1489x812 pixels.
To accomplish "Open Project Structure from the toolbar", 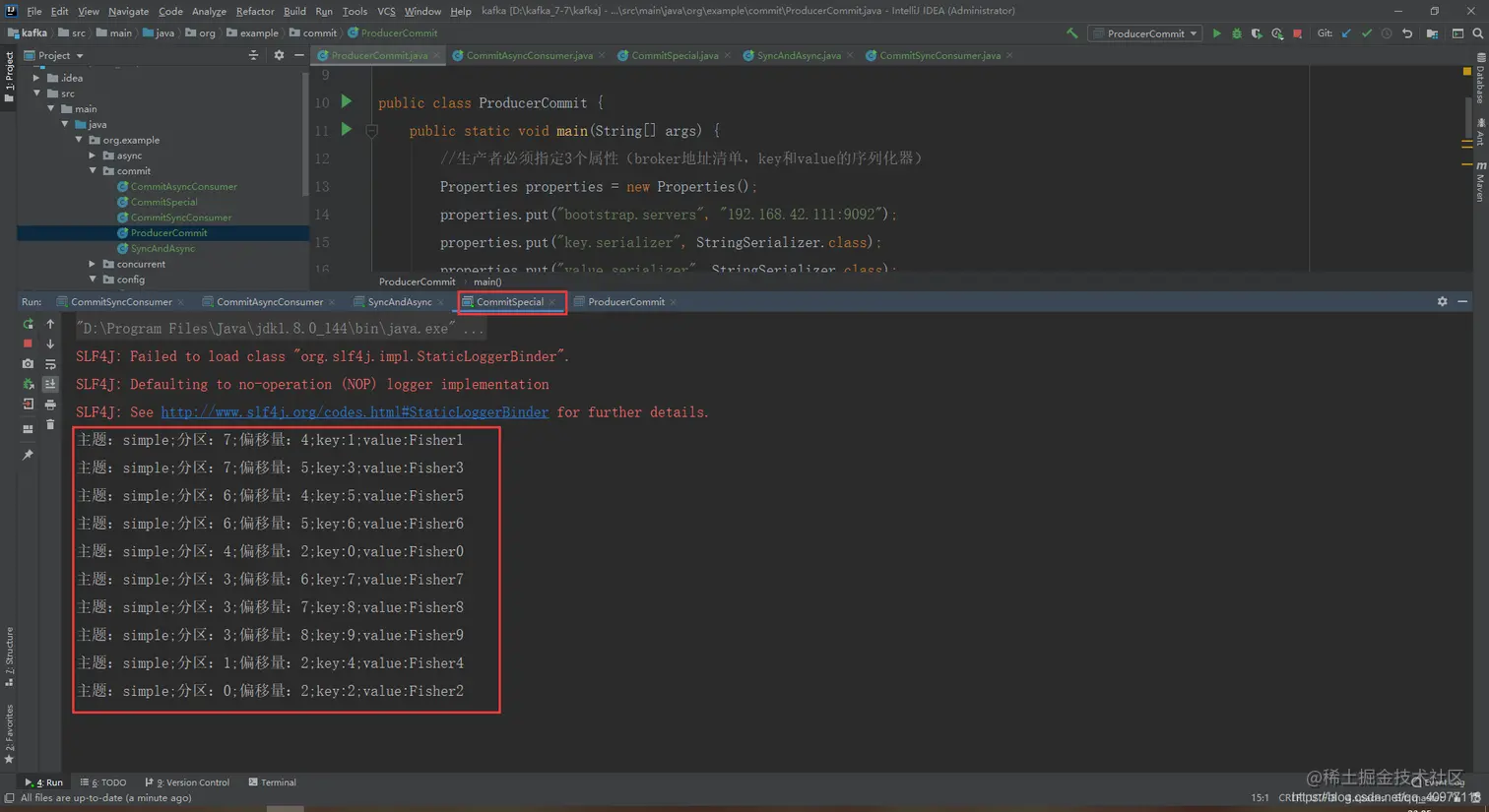I will (1432, 33).
